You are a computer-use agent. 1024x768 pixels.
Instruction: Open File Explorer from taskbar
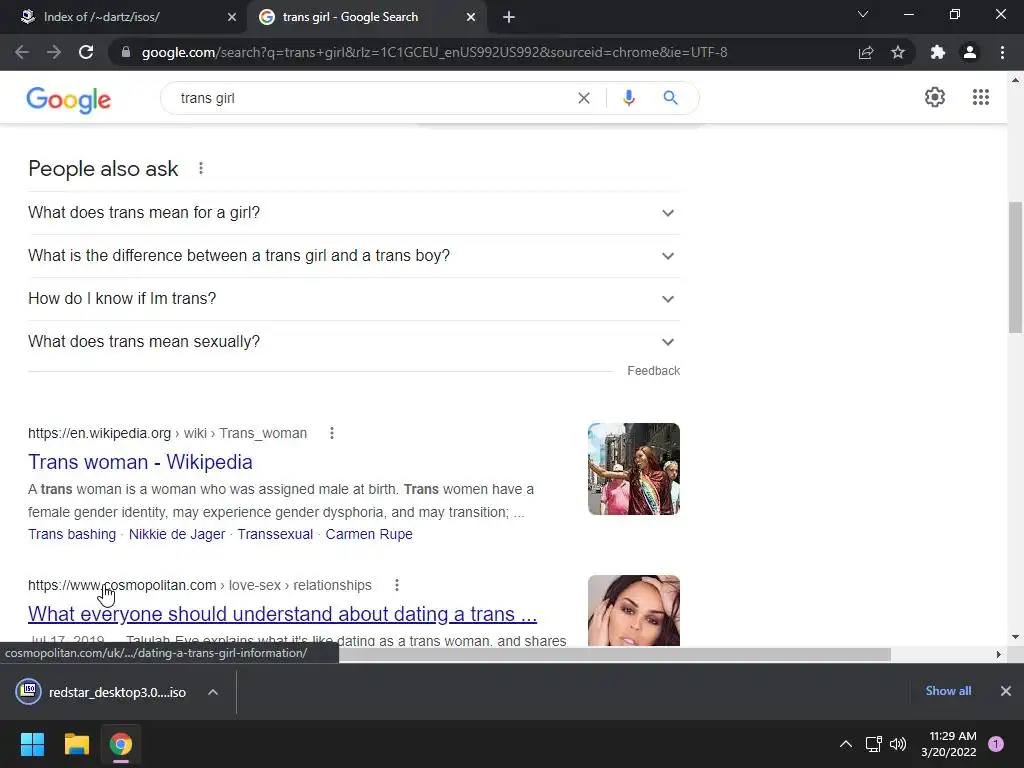76,744
